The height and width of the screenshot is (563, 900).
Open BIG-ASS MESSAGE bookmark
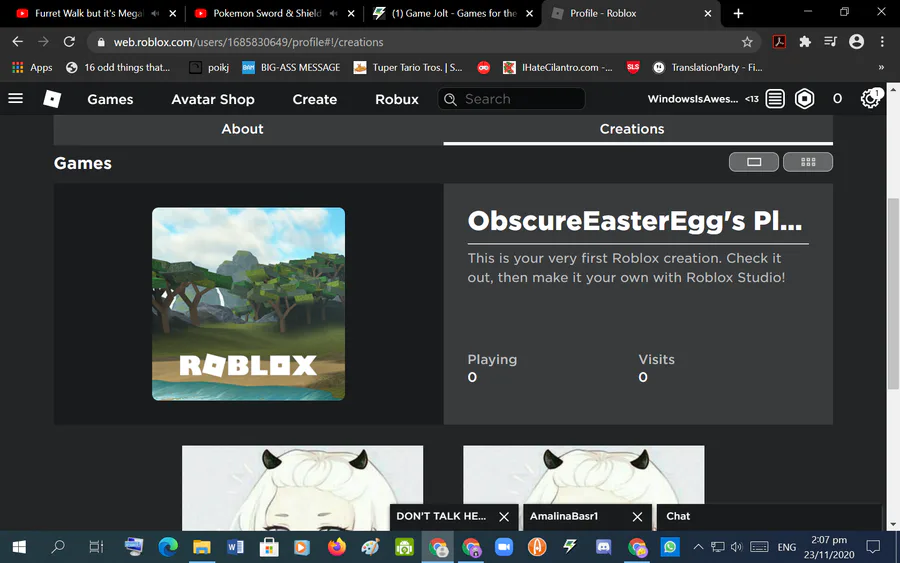pos(291,67)
